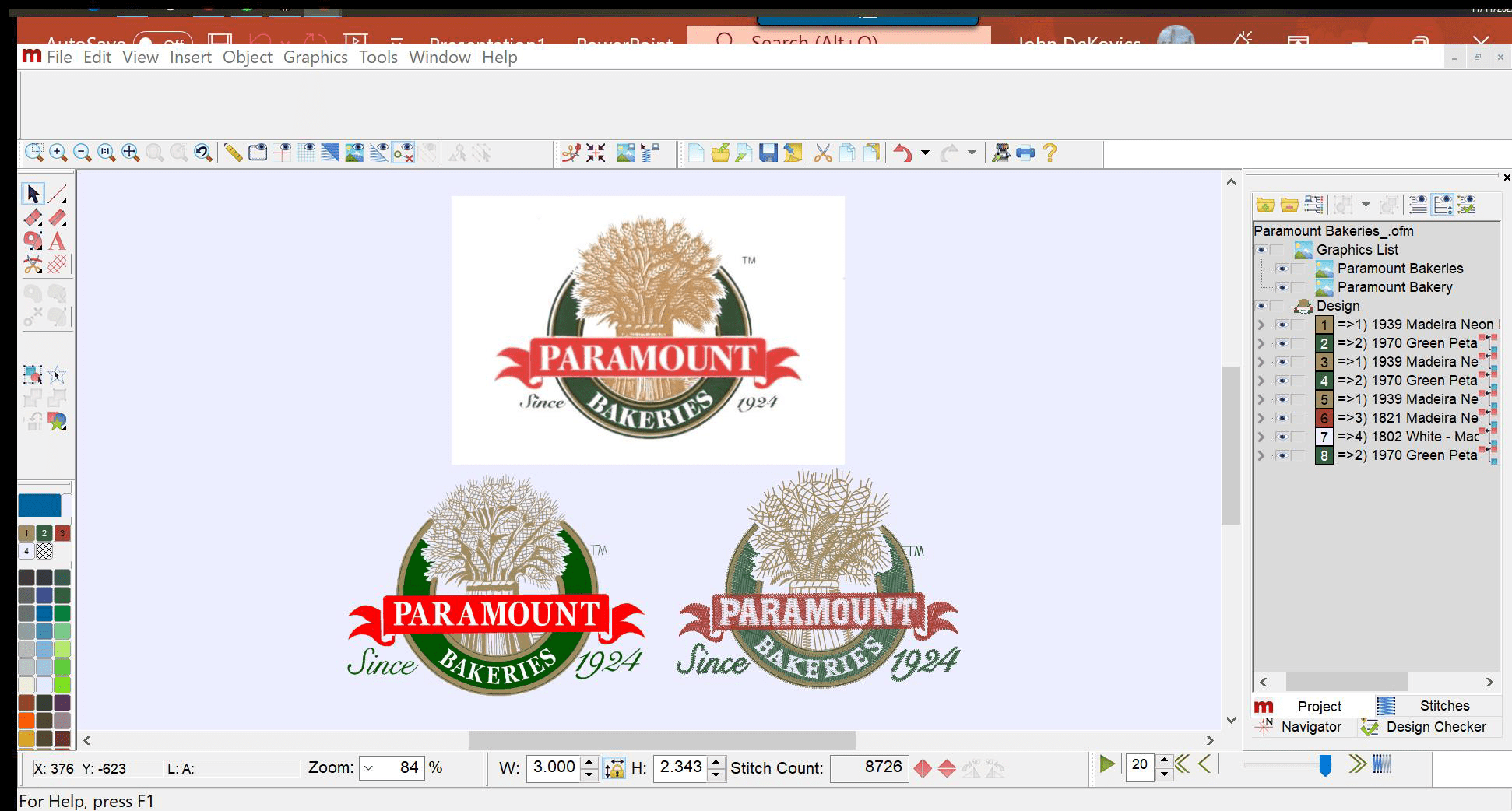Open the Graphics menu
The image size is (1512, 811).
[315, 57]
